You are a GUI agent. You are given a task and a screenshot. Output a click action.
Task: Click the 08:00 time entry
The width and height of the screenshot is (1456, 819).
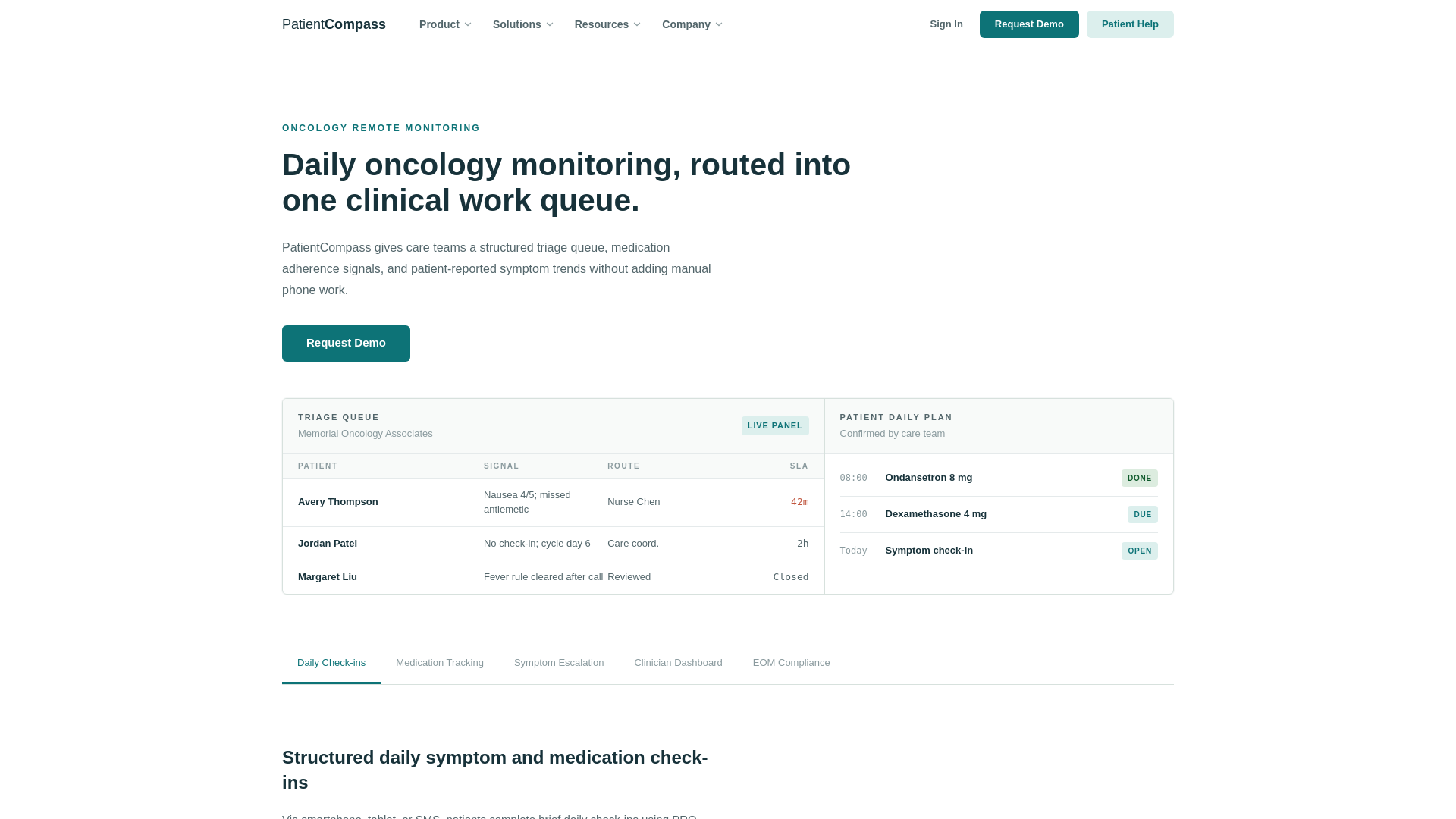pos(853,478)
